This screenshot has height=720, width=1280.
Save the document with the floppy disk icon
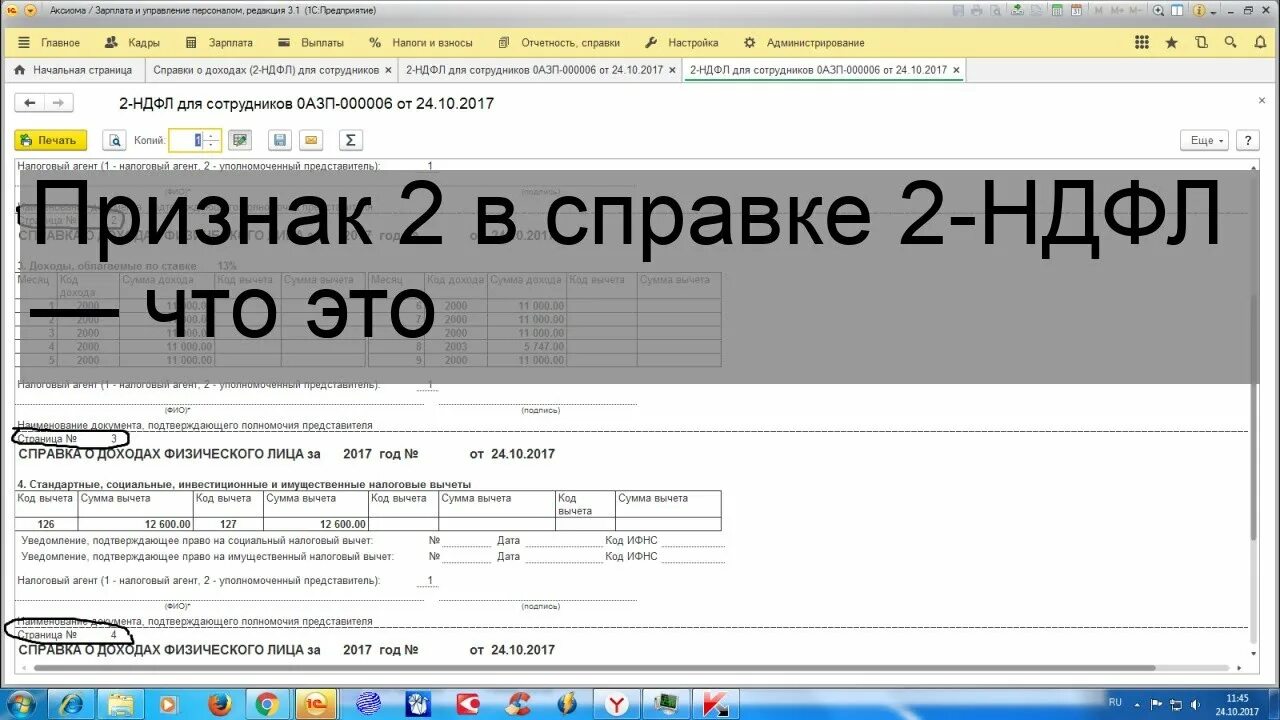point(280,140)
